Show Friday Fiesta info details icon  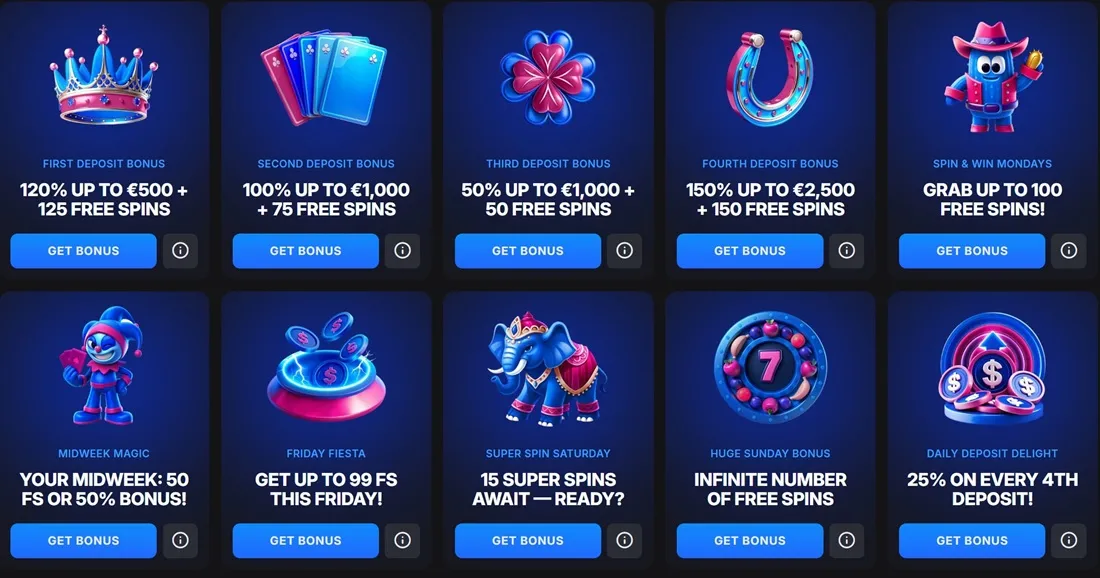402,540
